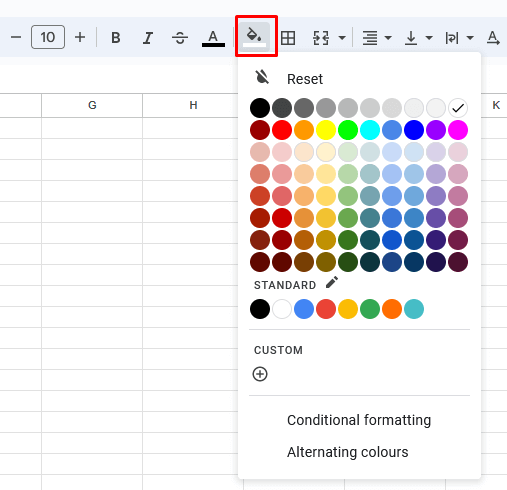Open the borders grid icon

point(288,38)
